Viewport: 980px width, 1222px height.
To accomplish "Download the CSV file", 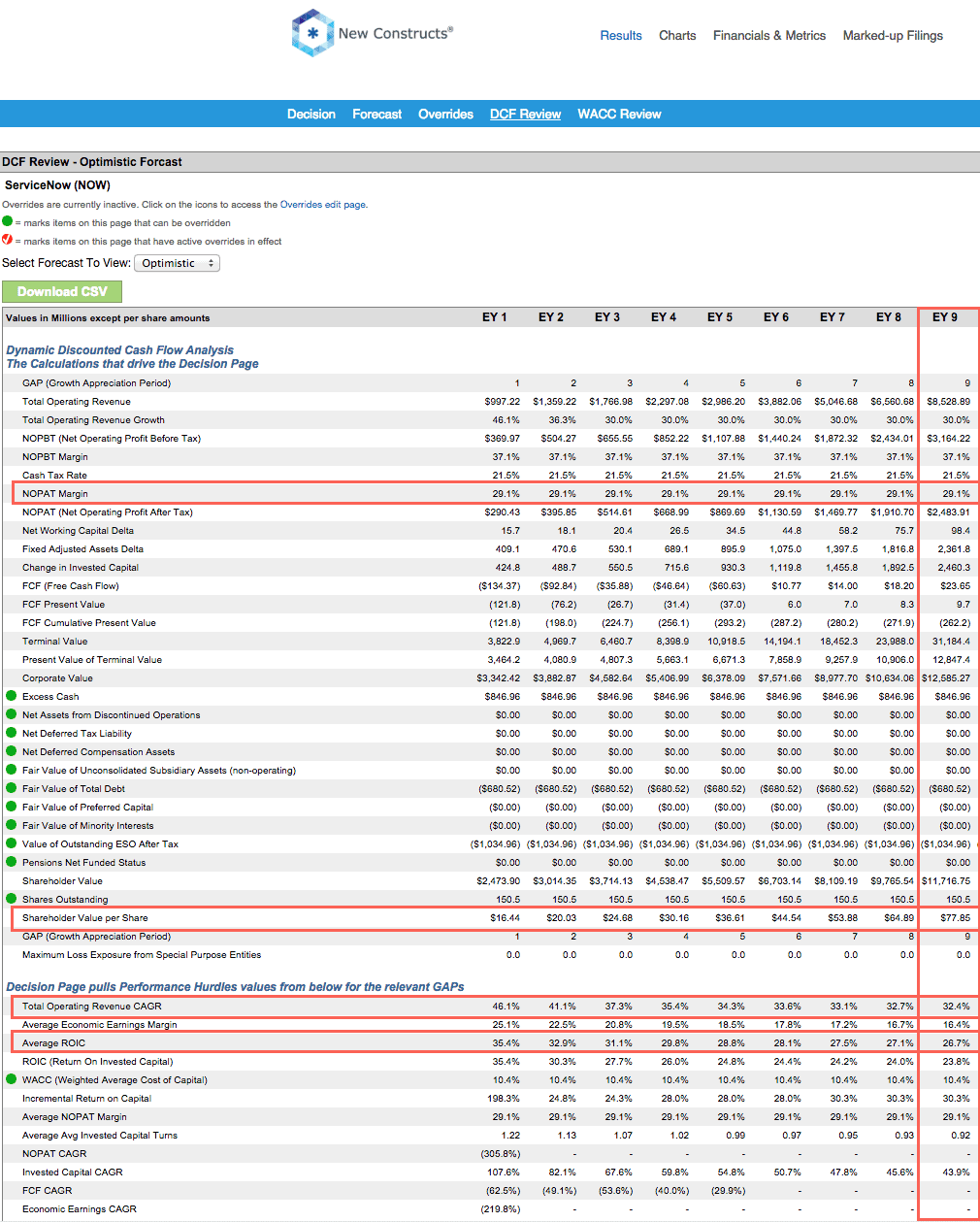I will [x=62, y=291].
